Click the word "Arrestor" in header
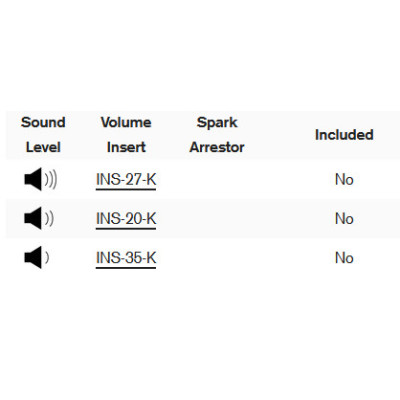The image size is (400, 400). pyautogui.click(x=217, y=147)
